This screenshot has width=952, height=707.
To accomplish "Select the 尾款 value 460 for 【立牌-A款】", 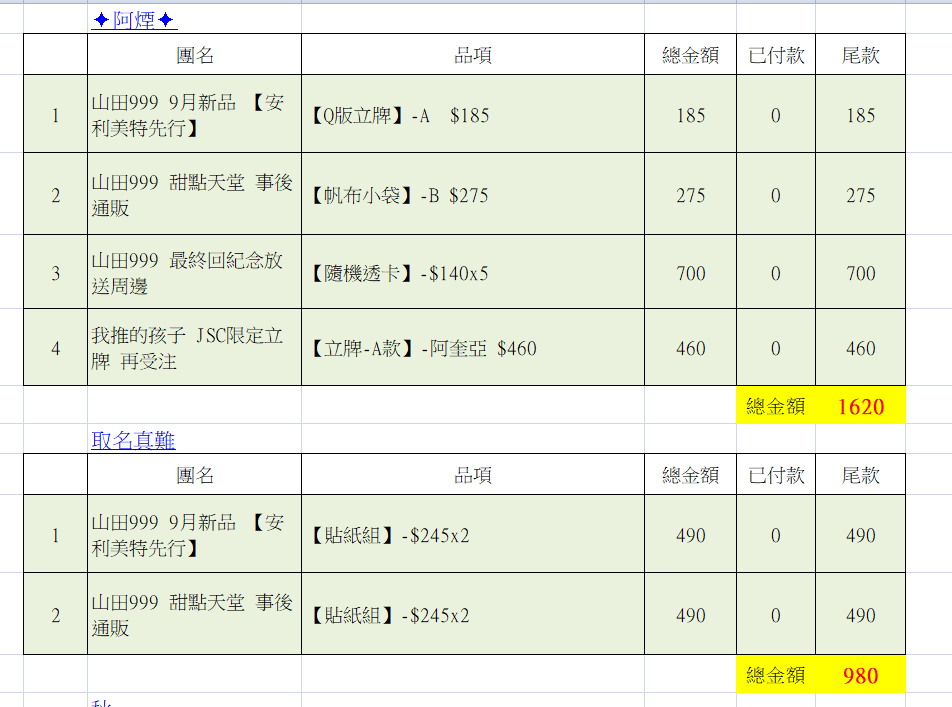I will 860,347.
